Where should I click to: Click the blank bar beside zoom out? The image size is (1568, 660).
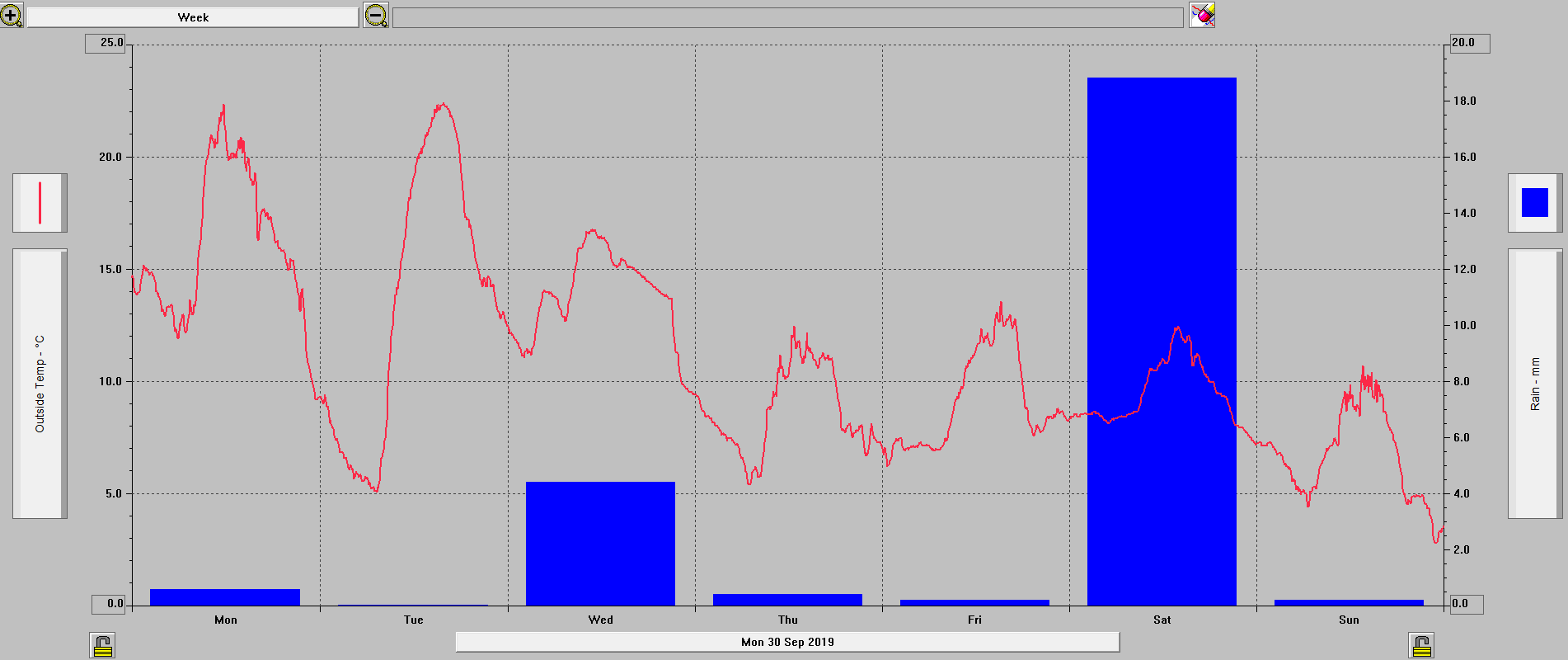tap(787, 17)
